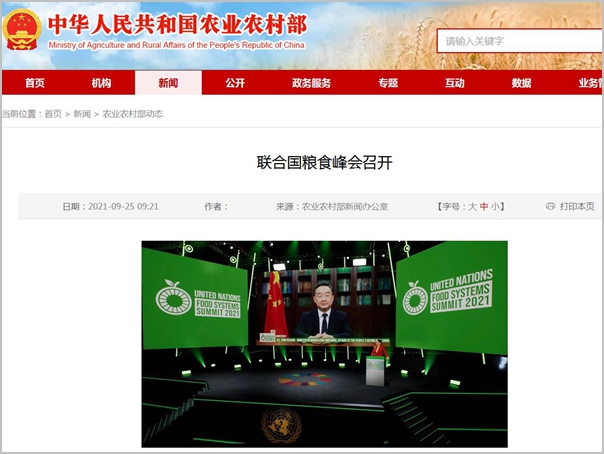Click 农业农村部动态 breadcrumb link
This screenshot has height=454, width=604.
pos(132,114)
